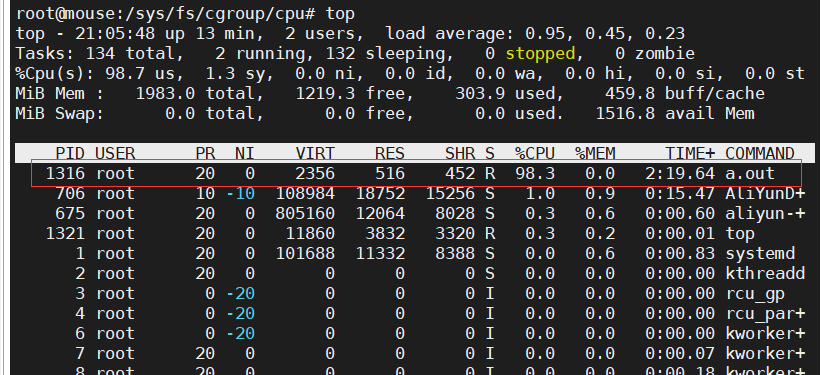Click the systemd command entry
821x375 pixels.
[x=760, y=253]
